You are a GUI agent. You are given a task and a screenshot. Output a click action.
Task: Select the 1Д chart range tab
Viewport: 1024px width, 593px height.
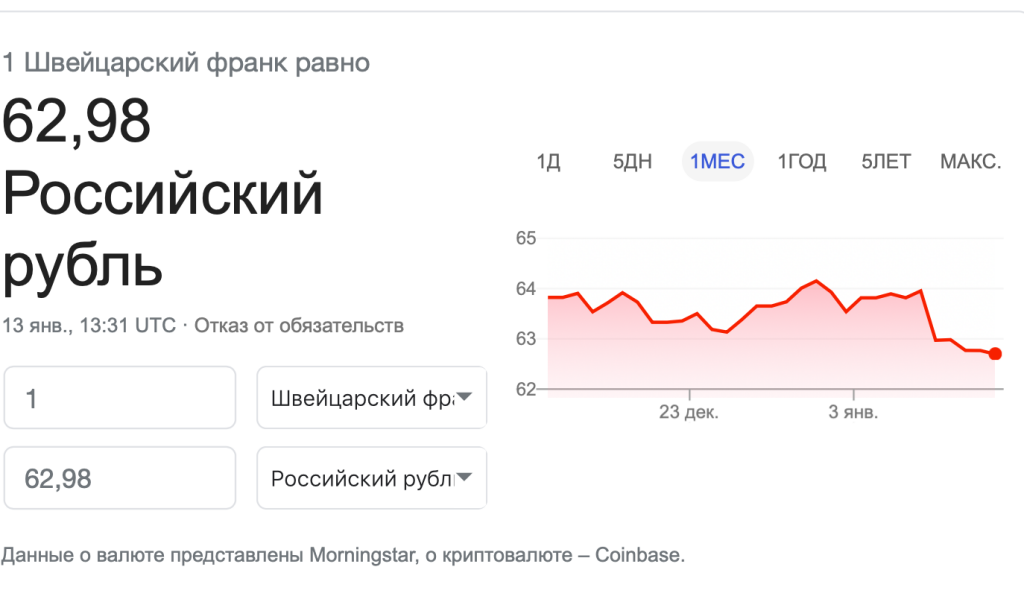[x=549, y=161]
